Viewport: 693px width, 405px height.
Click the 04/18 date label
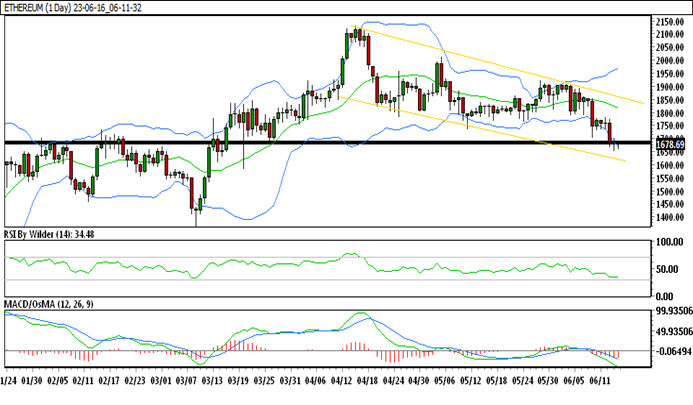click(367, 381)
